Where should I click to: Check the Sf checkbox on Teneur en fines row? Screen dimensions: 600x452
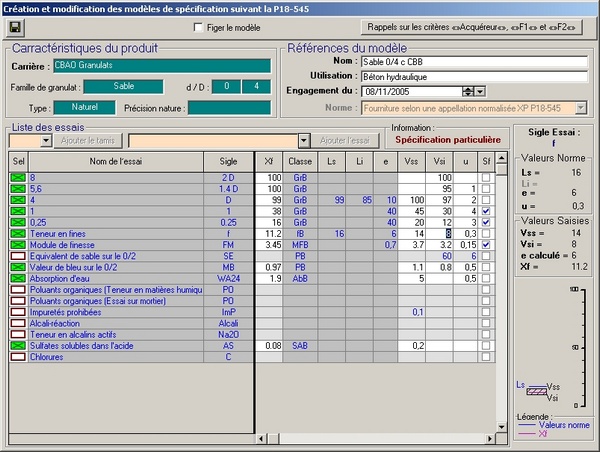[x=486, y=232]
